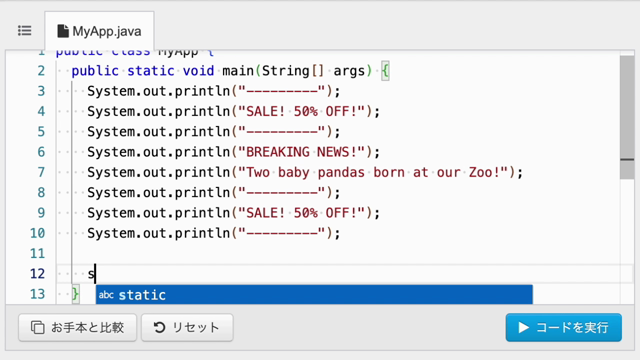The height and width of the screenshot is (360, 640).
Task: Click the play triangle icon to run
Action: point(523,327)
